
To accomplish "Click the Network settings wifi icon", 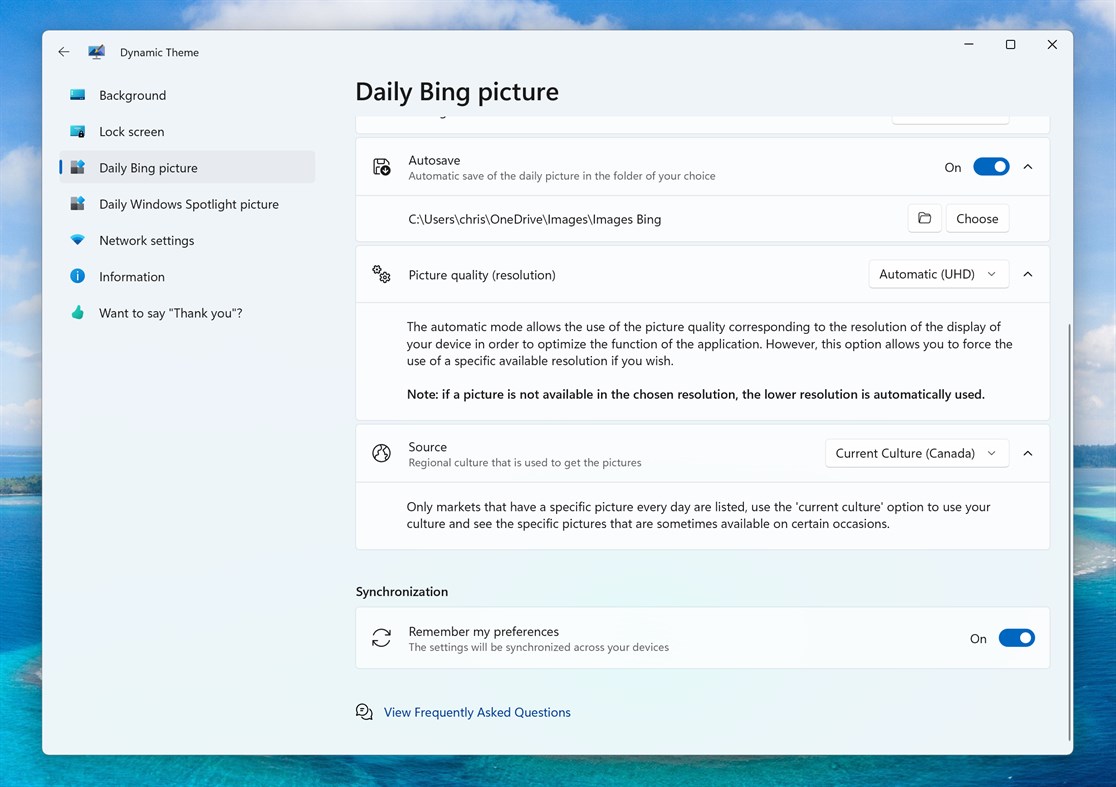I will [x=78, y=240].
